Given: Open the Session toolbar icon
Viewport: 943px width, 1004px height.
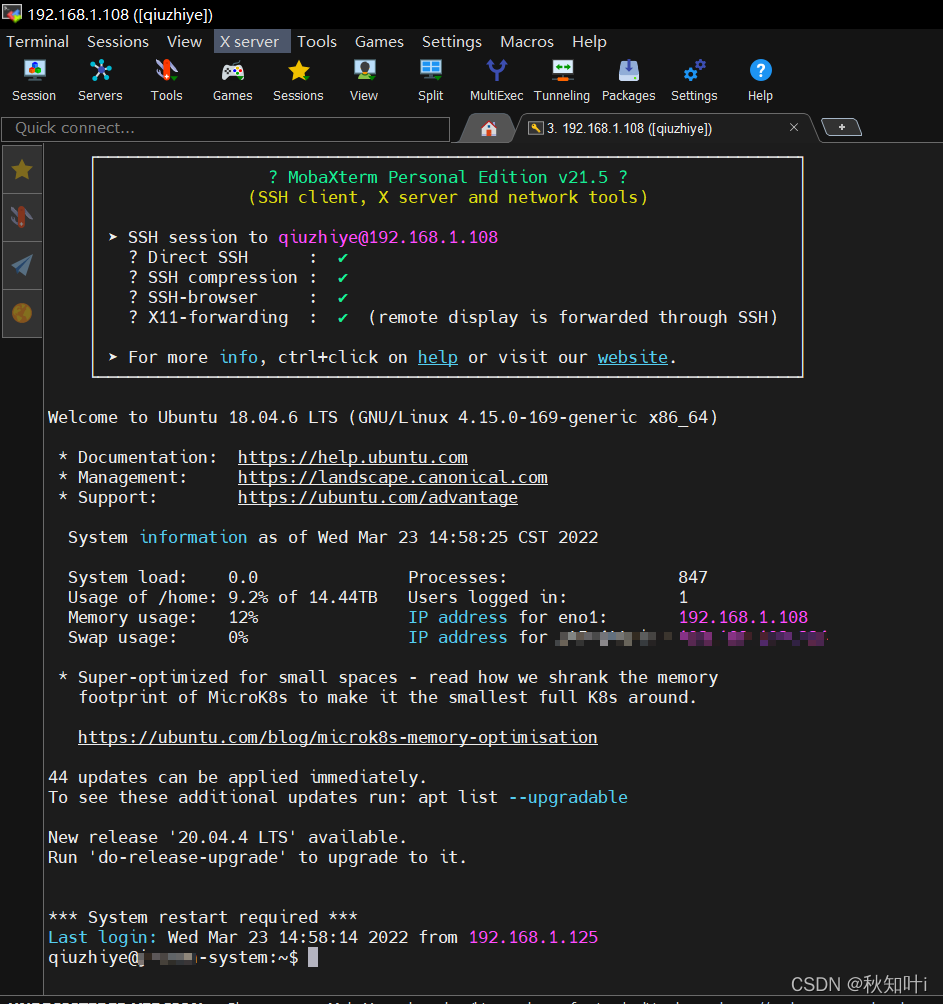Looking at the screenshot, I should click(x=34, y=80).
